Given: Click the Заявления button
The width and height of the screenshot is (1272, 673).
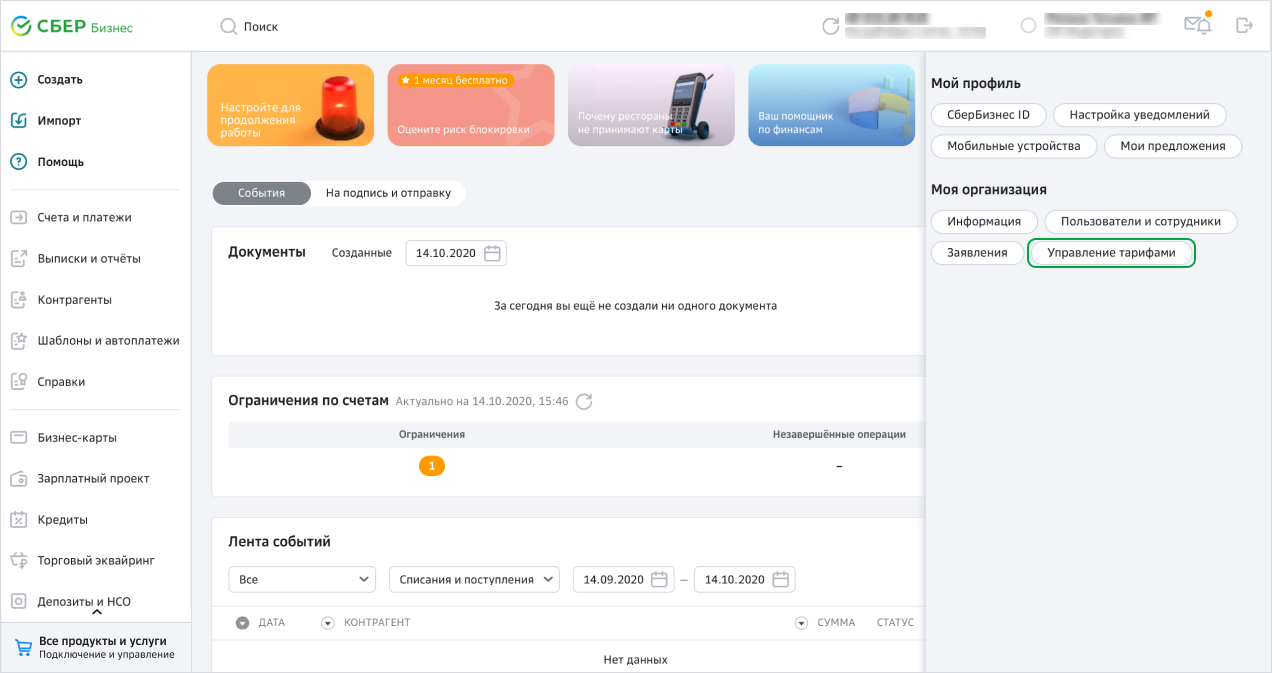Looking at the screenshot, I should pos(977,253).
